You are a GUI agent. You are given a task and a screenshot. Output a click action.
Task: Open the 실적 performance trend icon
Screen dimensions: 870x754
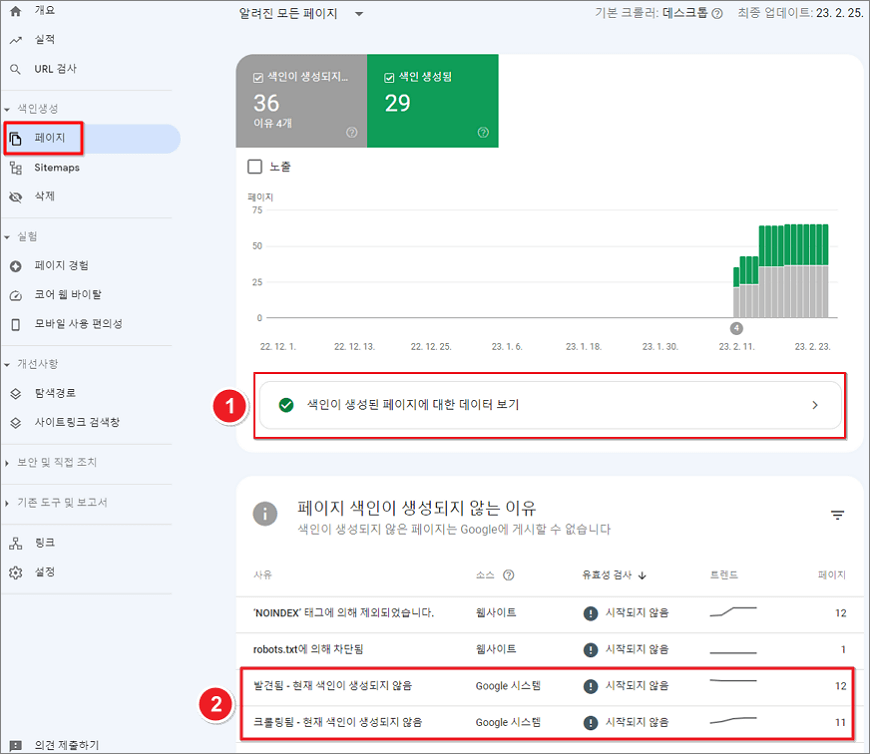(16, 40)
